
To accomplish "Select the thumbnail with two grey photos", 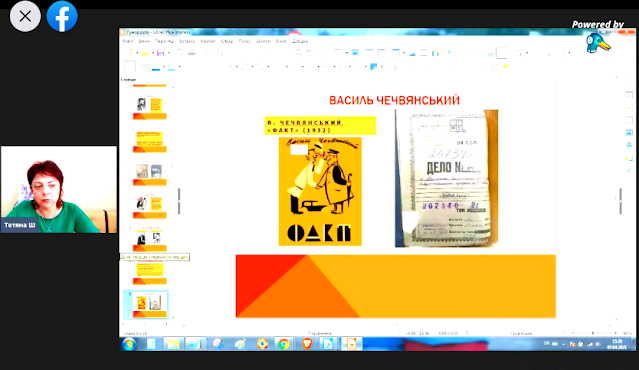I will 150,174.
